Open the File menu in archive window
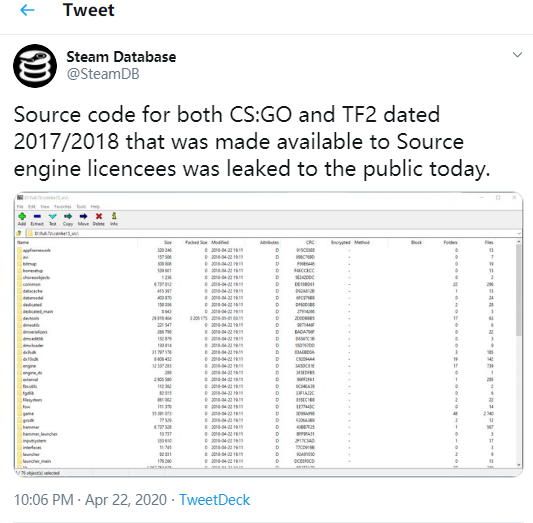 [20, 207]
